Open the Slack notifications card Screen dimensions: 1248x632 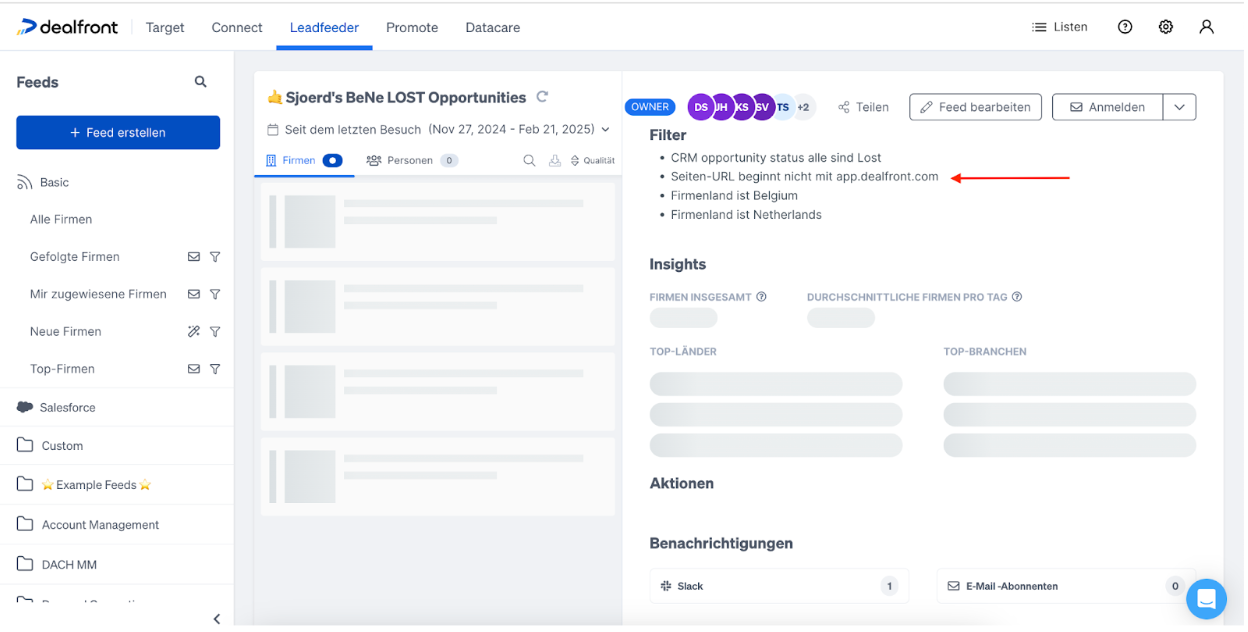point(779,586)
